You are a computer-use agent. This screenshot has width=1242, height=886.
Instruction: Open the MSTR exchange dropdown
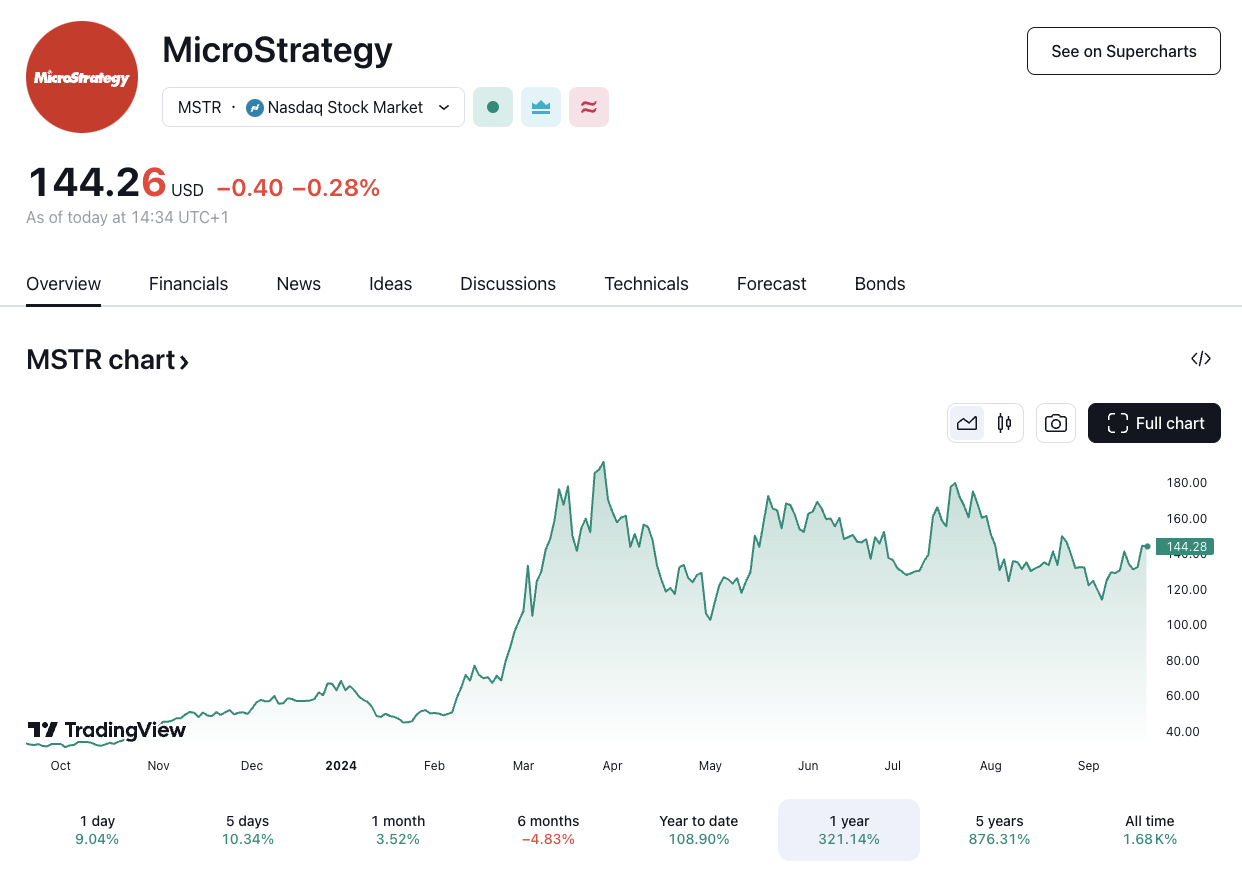tap(444, 107)
